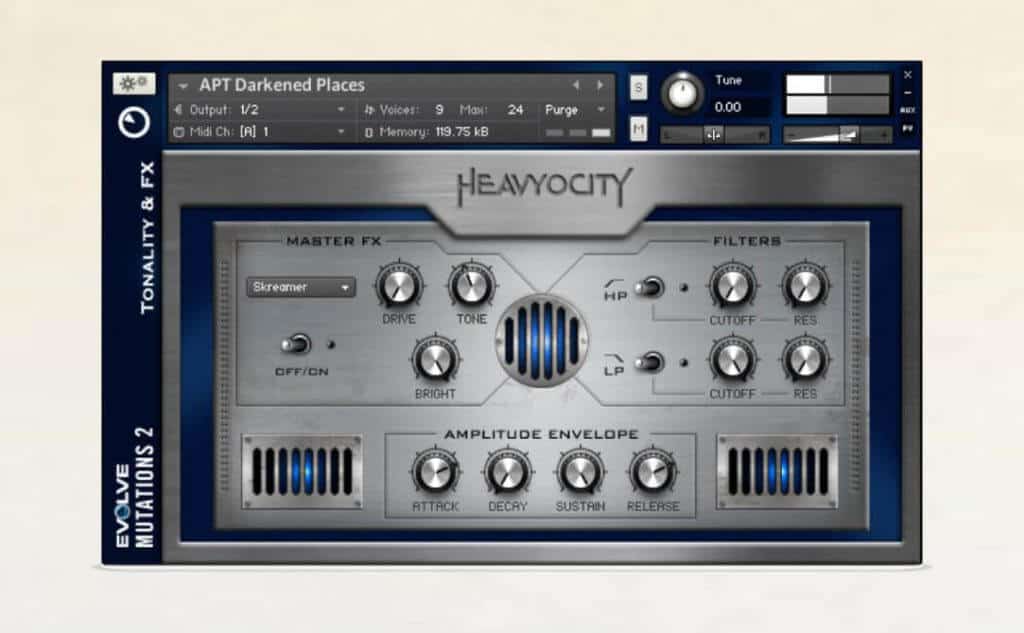
Task: Toggle the HP filter switch
Action: (x=650, y=287)
